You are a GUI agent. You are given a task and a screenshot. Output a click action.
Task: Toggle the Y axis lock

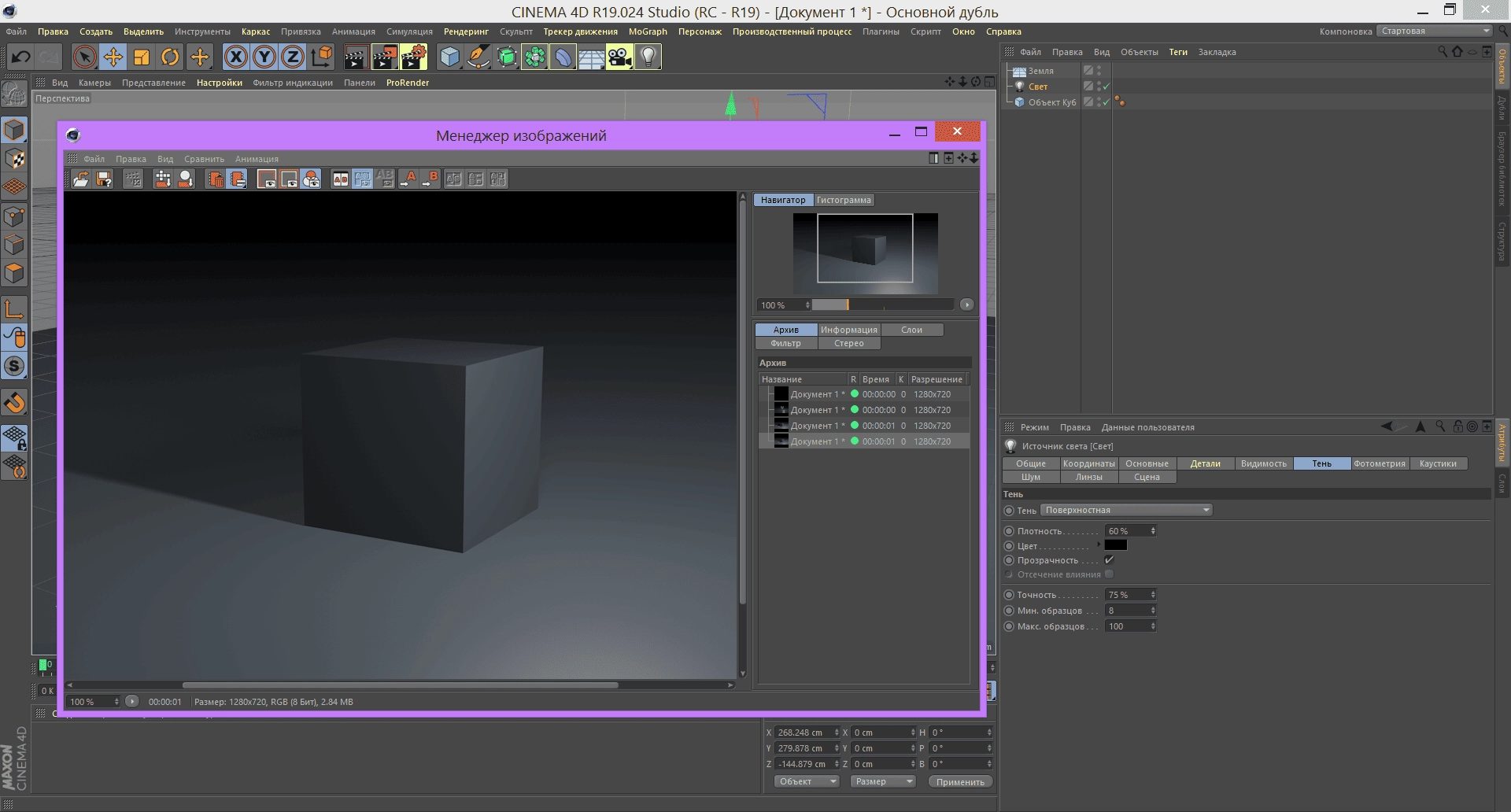(264, 57)
